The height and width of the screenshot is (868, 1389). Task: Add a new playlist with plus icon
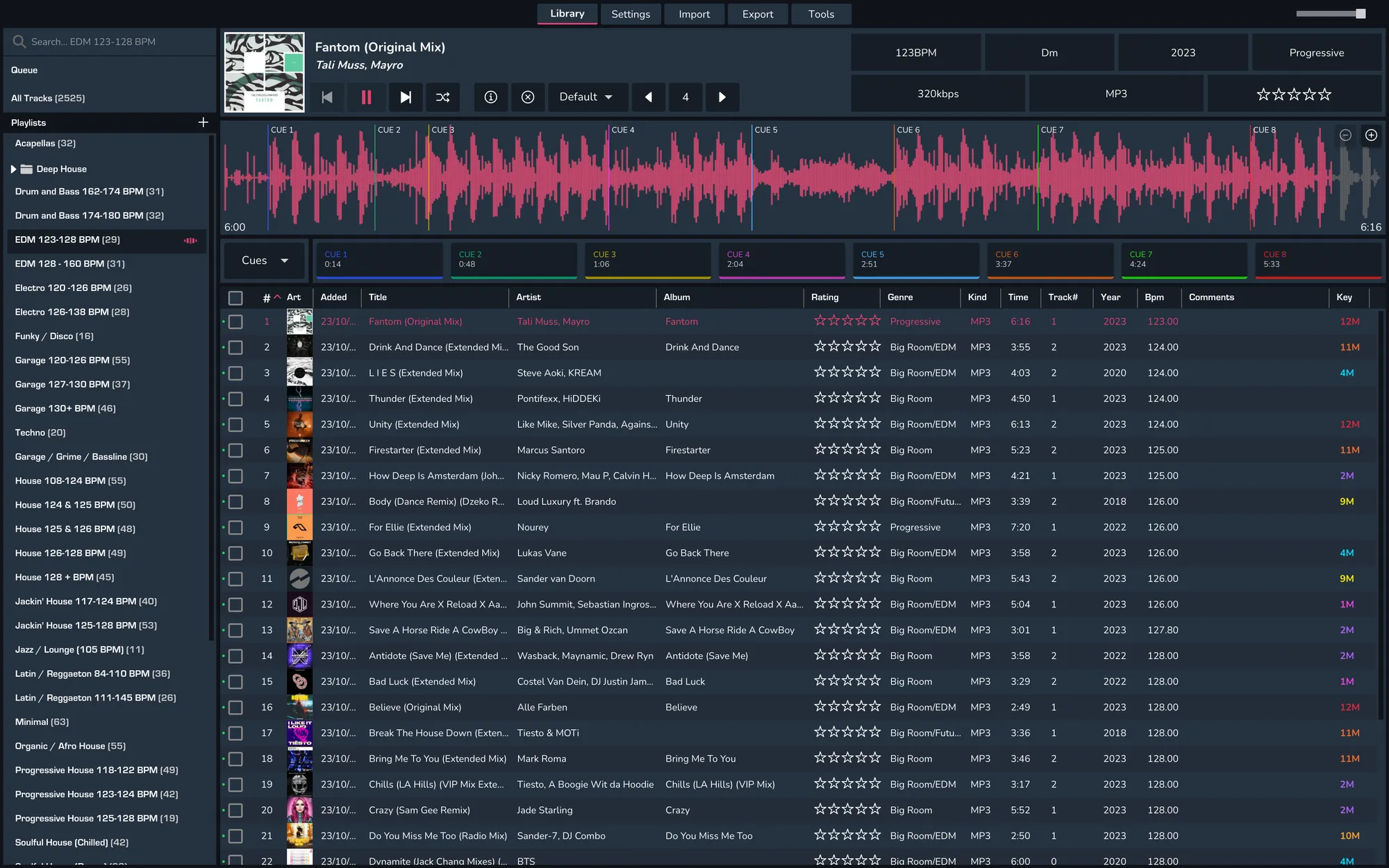click(203, 122)
